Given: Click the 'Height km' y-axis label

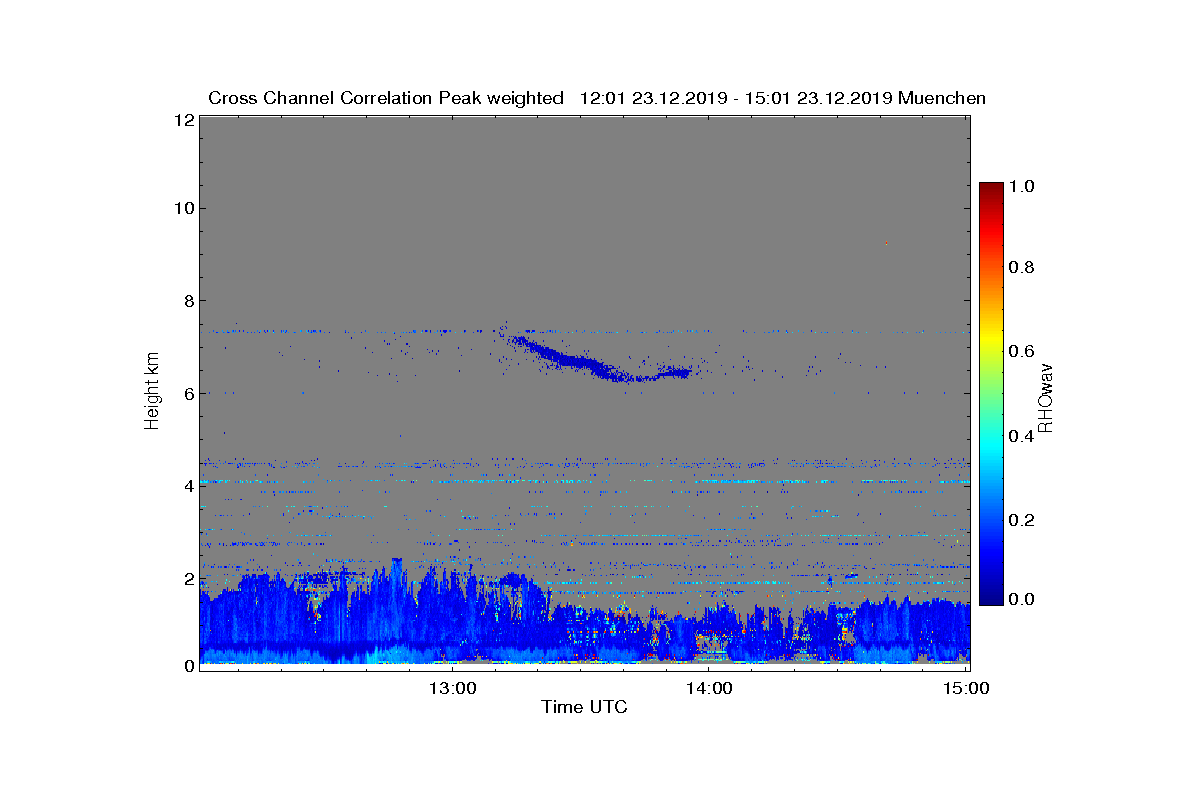Looking at the screenshot, I should point(152,393).
